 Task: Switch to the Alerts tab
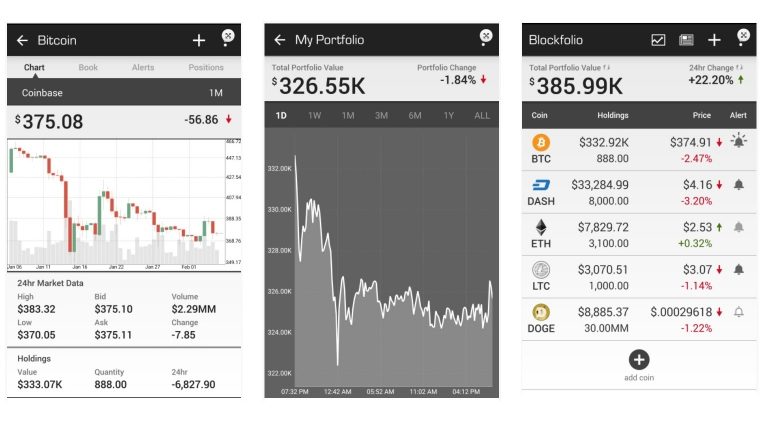click(x=143, y=68)
